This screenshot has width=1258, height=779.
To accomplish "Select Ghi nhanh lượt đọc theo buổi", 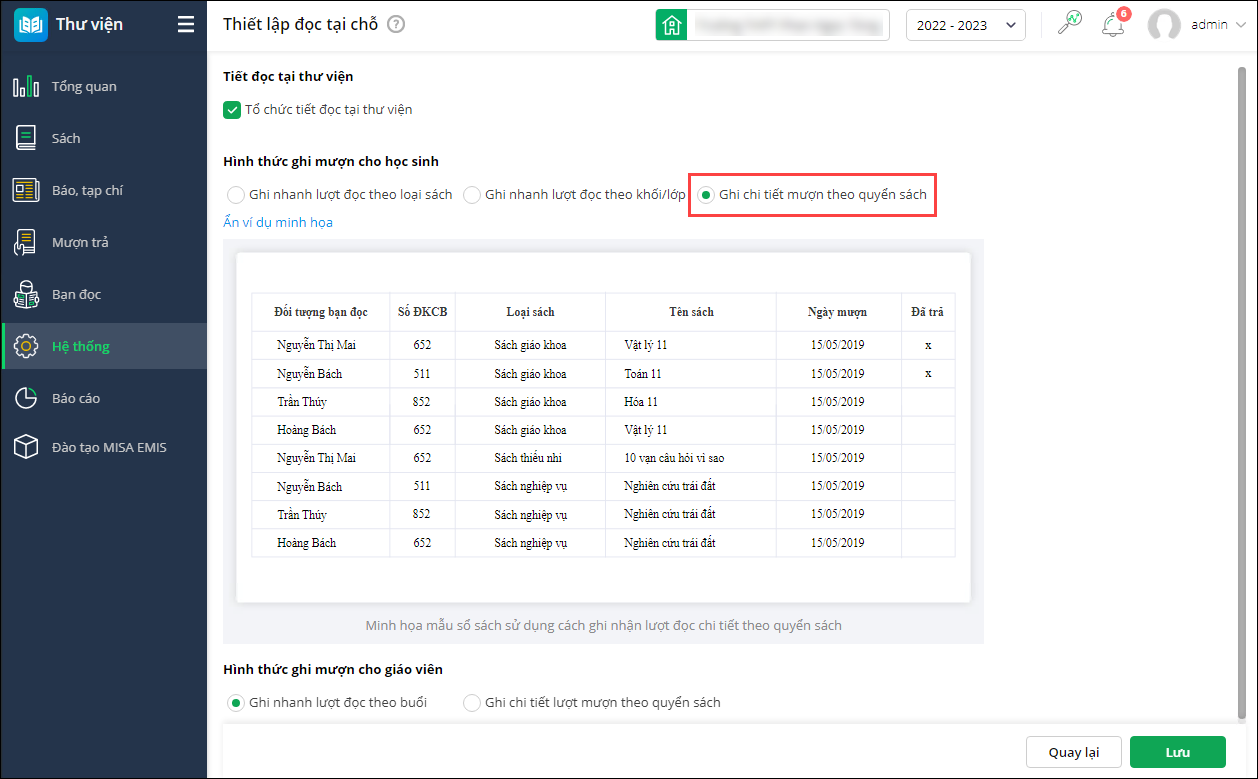I will (x=235, y=703).
